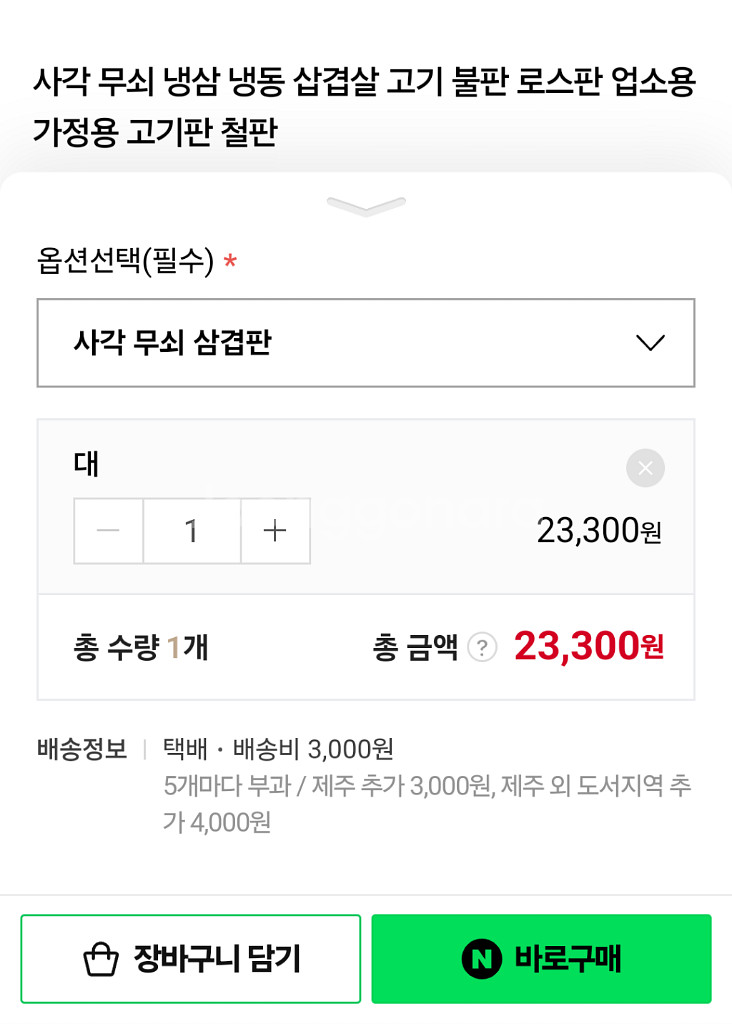Tap the green 바로구매 button

(541, 959)
